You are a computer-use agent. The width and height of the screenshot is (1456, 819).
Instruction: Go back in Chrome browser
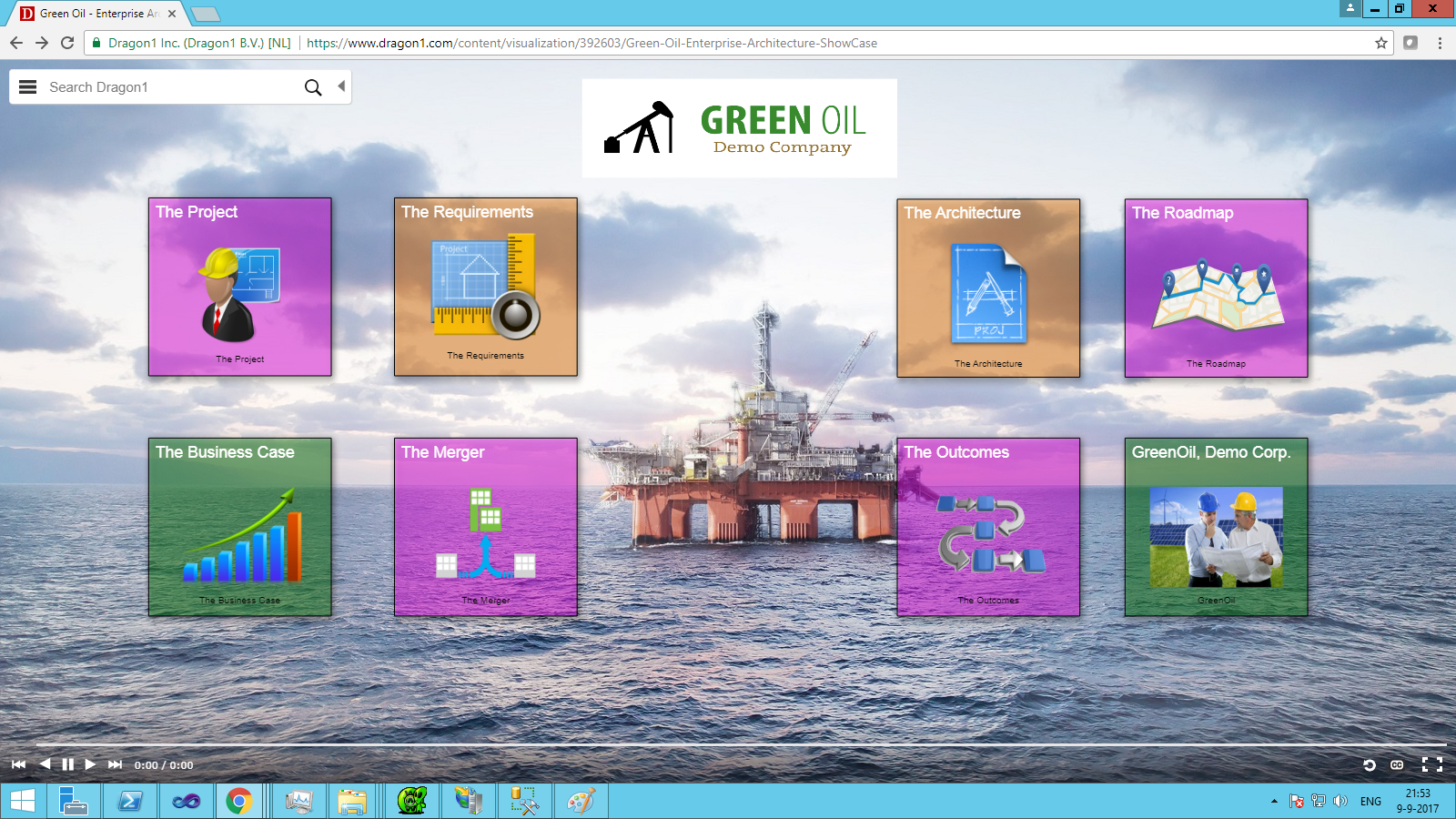click(16, 43)
